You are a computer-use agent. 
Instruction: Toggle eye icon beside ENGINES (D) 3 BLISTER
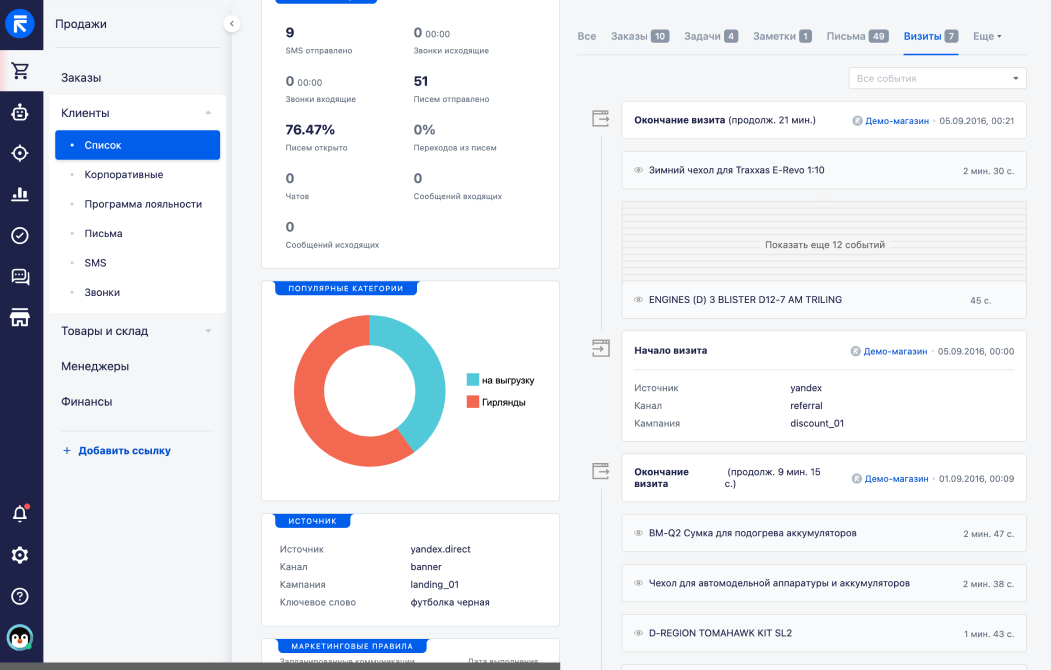tap(638, 300)
